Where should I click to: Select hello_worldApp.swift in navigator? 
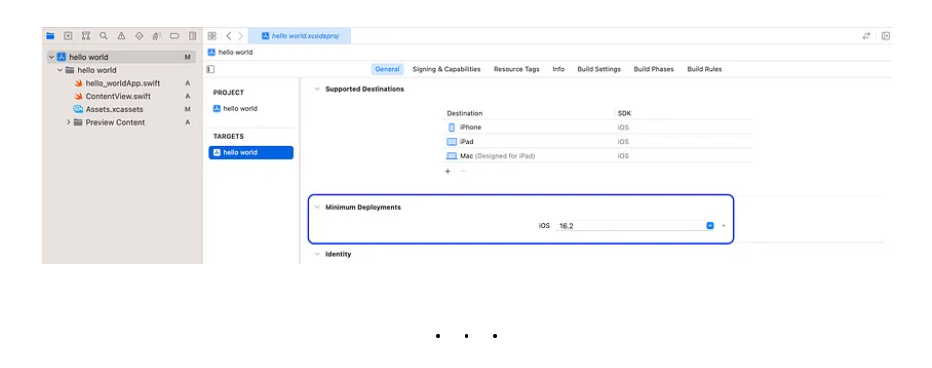click(x=122, y=83)
